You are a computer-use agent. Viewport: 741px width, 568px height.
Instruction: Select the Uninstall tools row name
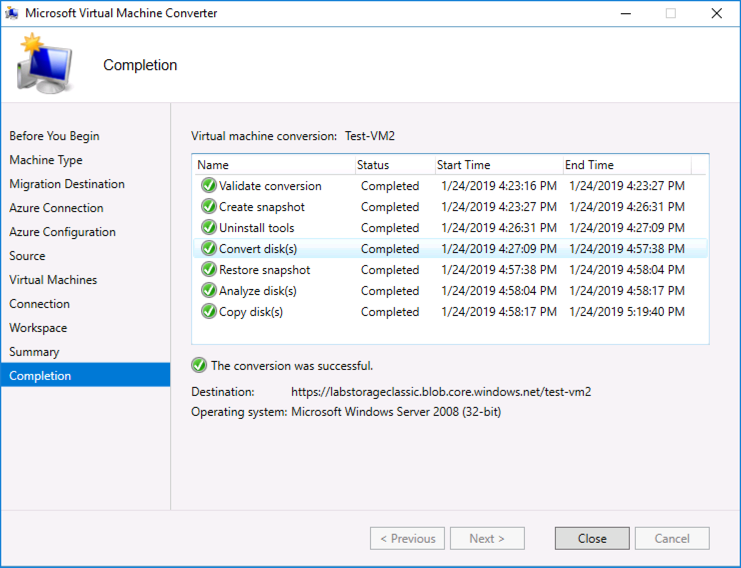pos(257,228)
